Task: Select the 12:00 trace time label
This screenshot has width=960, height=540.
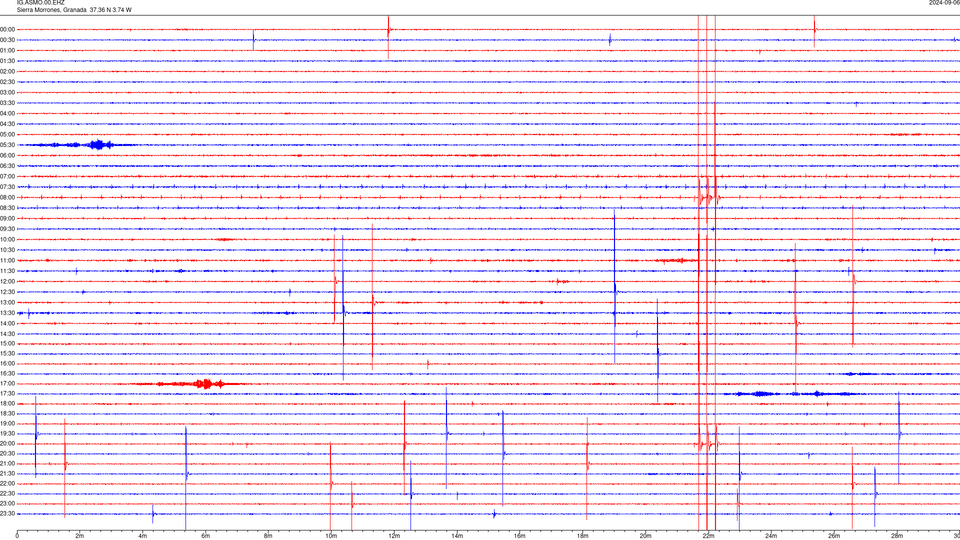Action: click(x=8, y=281)
